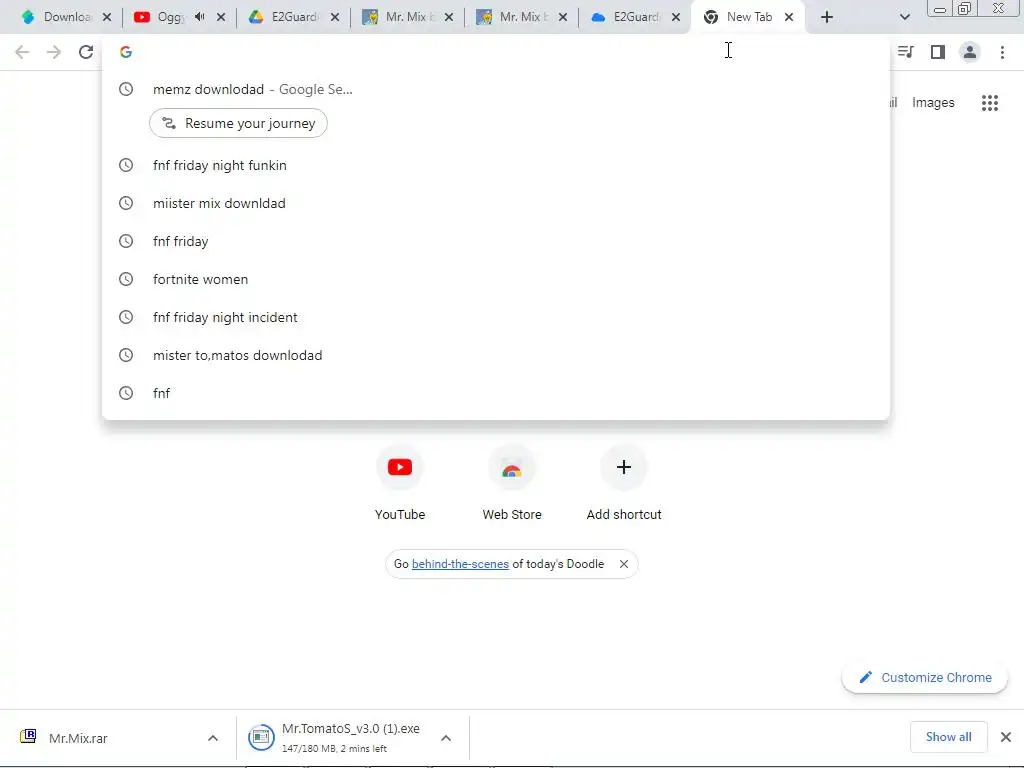Reload the page with the refresh icon
The image size is (1024, 768).
[x=86, y=52]
